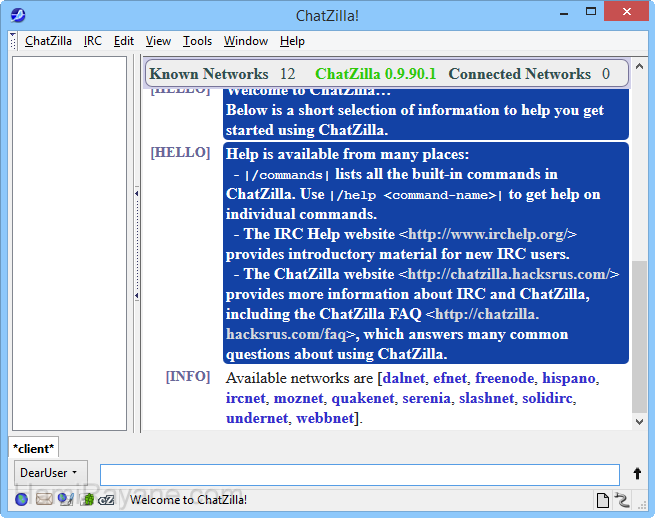Minimize the ChatZilla window

click(x=564, y=13)
